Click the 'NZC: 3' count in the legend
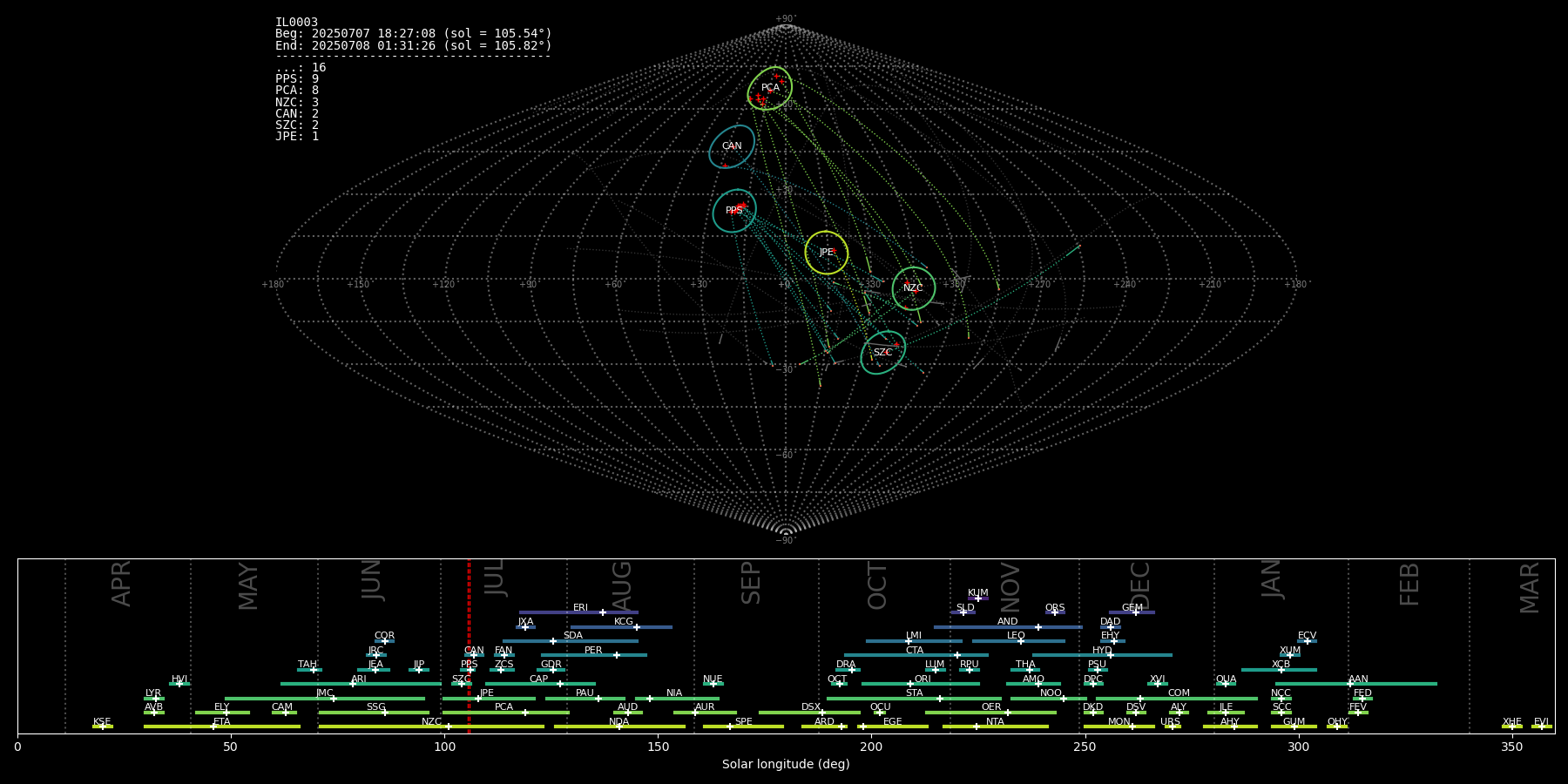The image size is (1568, 784). (x=297, y=103)
